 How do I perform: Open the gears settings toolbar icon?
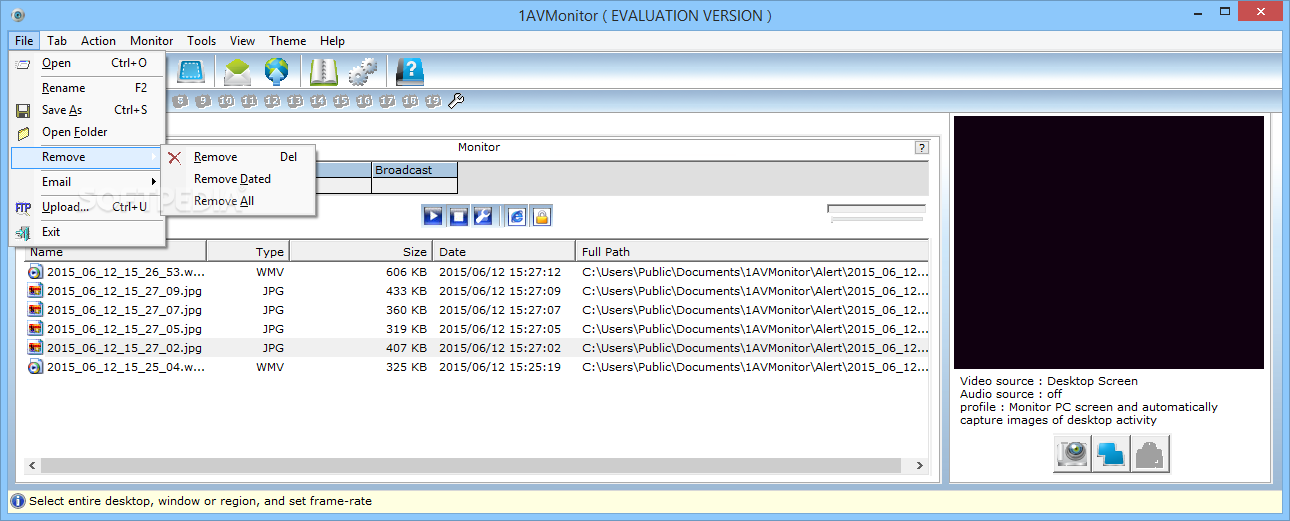click(363, 72)
